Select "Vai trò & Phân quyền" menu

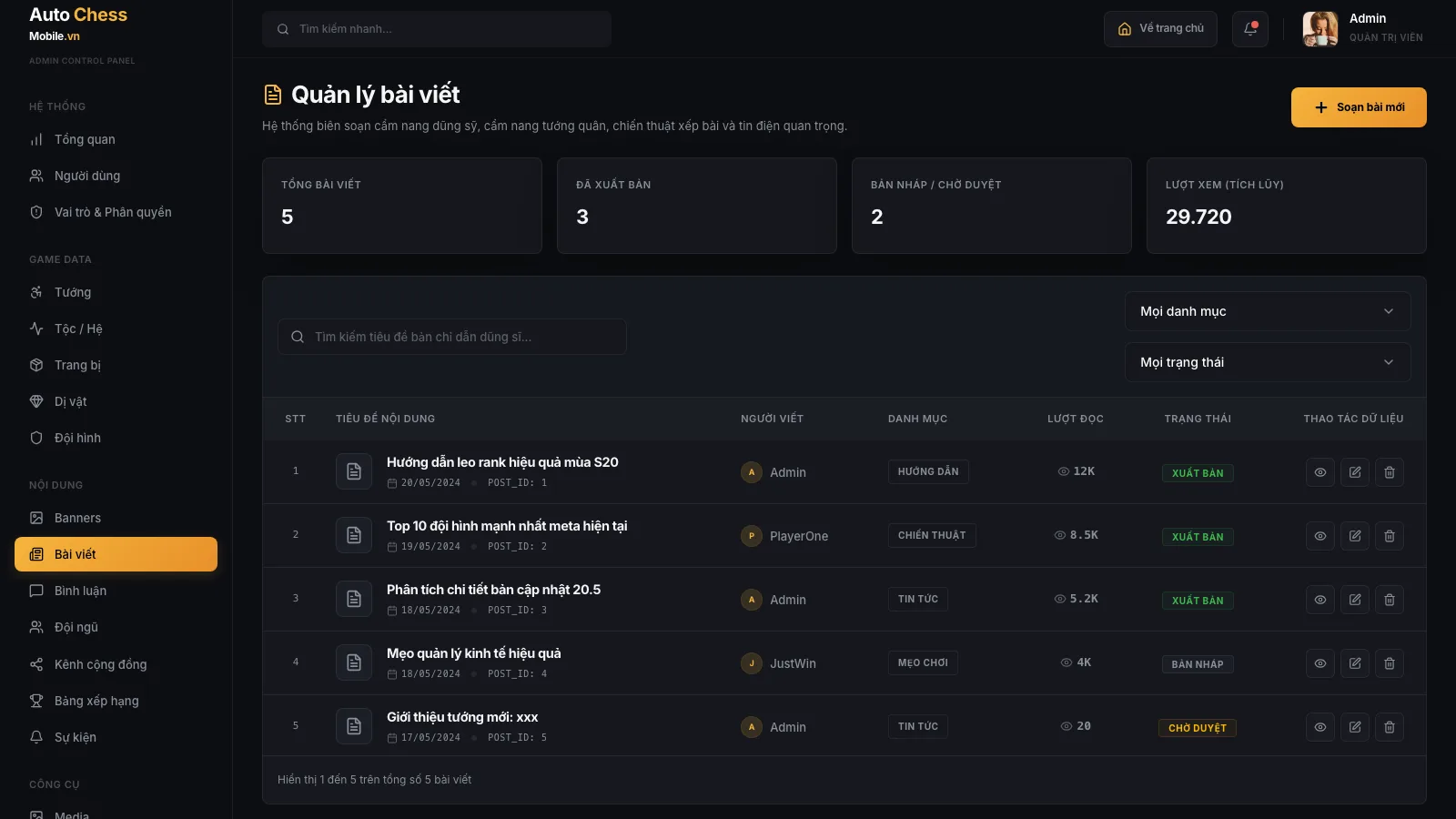tap(116, 212)
